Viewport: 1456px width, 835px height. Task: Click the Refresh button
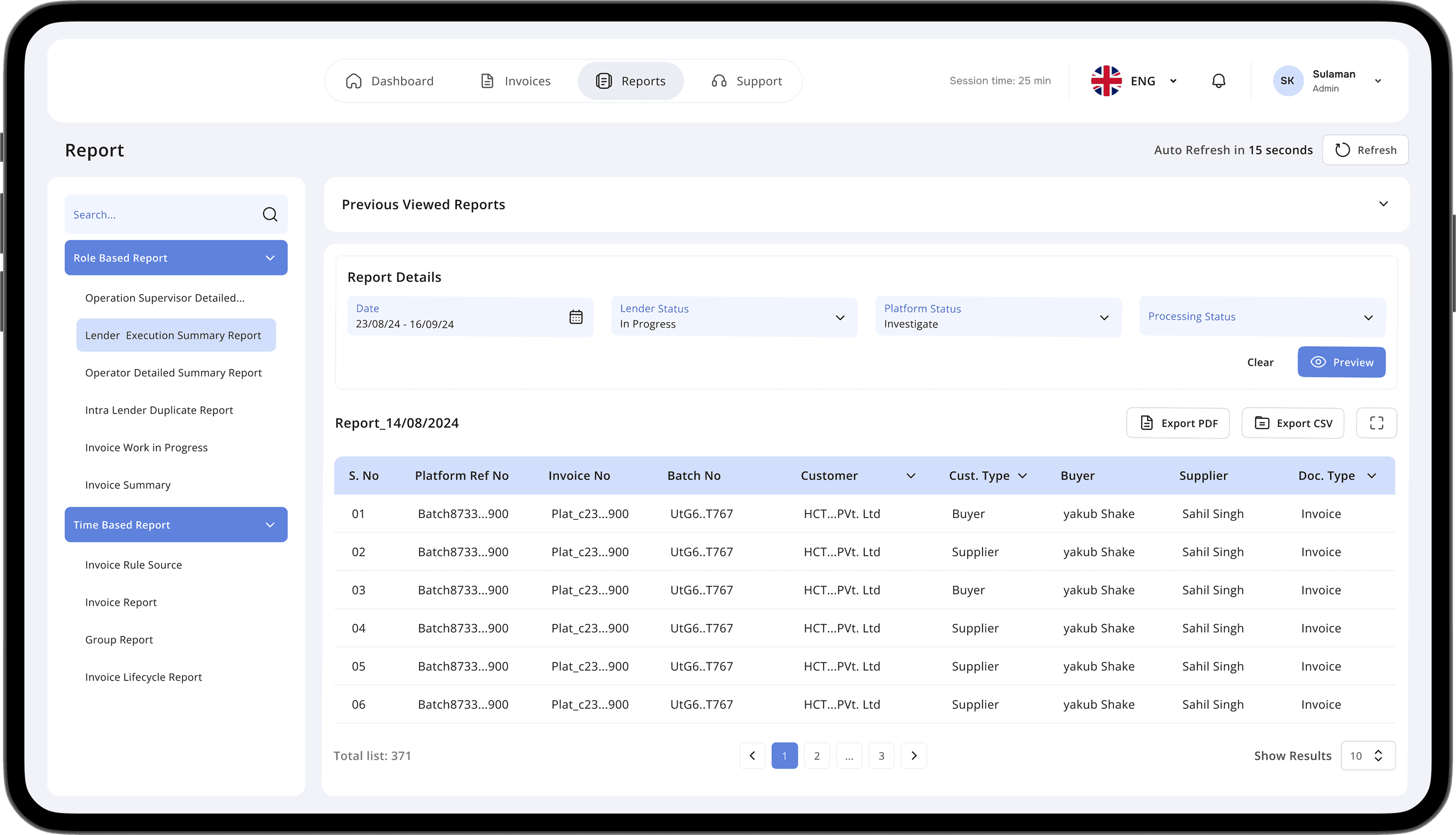click(1365, 150)
